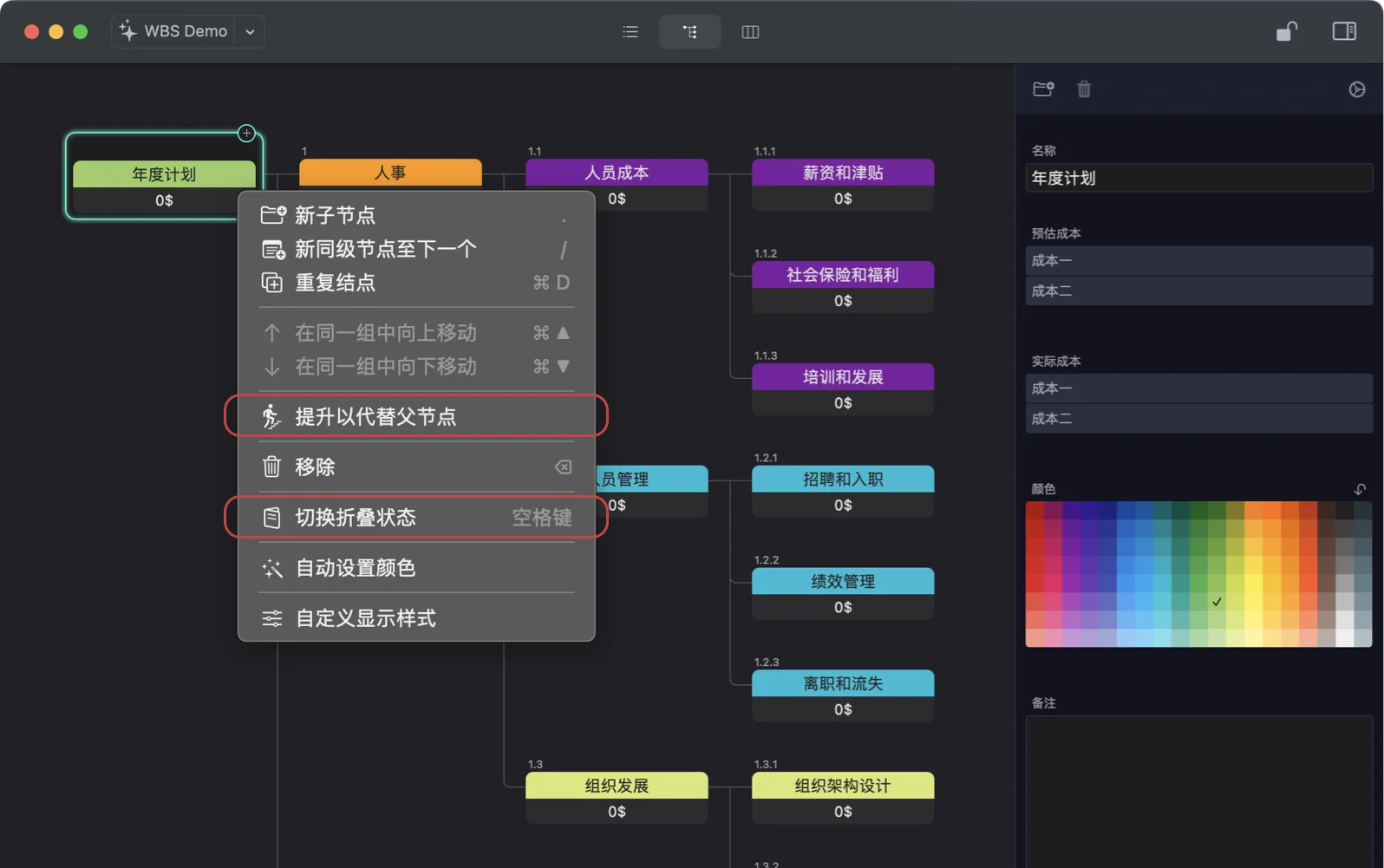
Task: Open 自定义显示样式 menu entry
Action: coord(416,618)
